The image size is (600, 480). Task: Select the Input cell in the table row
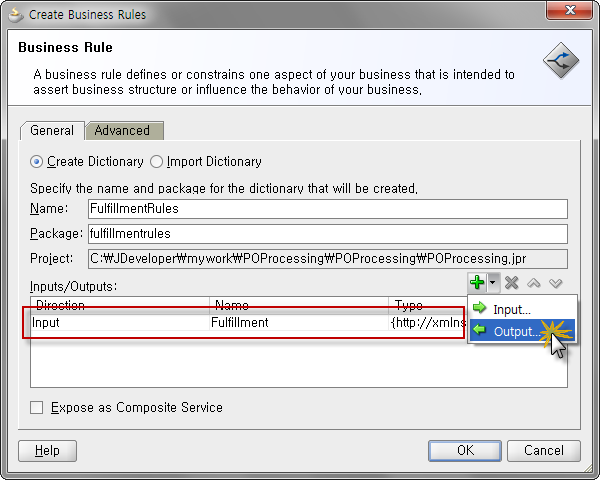(120, 323)
